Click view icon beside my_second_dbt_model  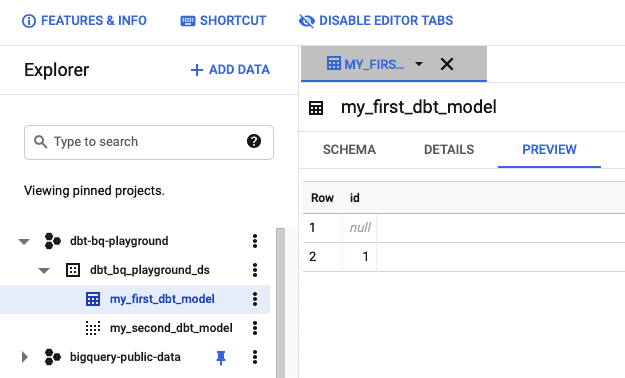[x=93, y=328]
